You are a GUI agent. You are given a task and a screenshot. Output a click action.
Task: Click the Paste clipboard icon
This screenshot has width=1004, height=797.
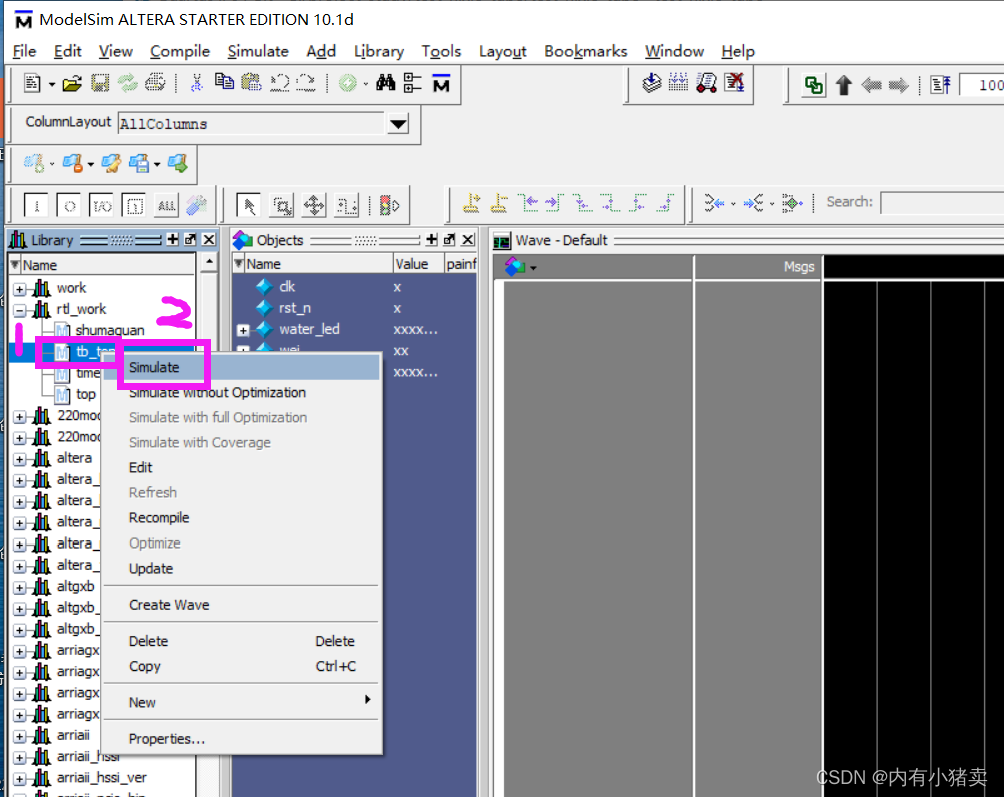pyautogui.click(x=251, y=82)
